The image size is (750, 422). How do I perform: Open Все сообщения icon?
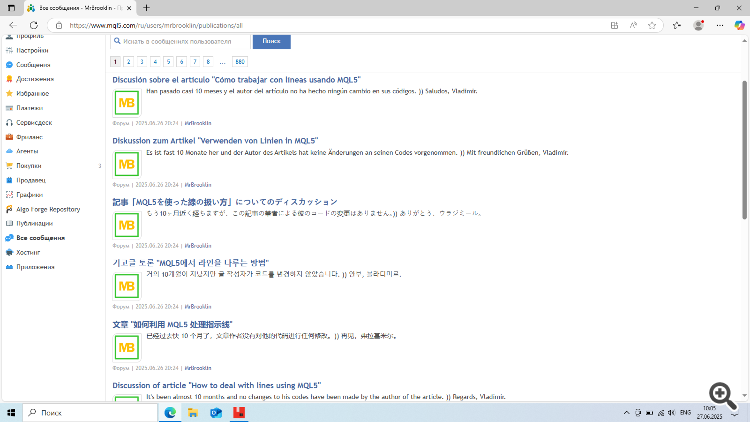(9, 238)
